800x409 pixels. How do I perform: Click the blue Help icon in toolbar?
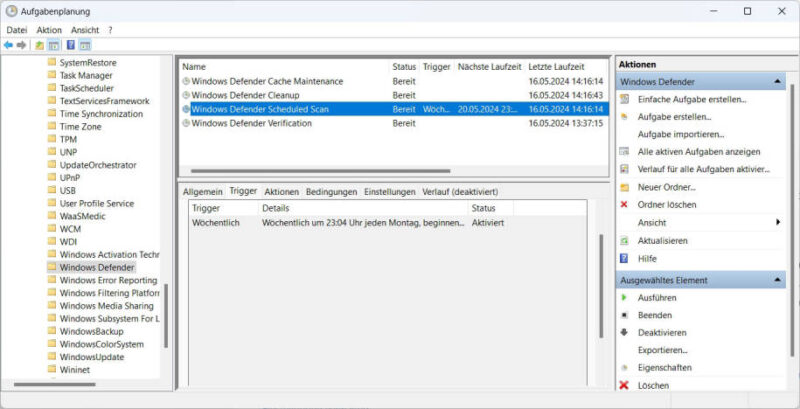click(x=71, y=45)
